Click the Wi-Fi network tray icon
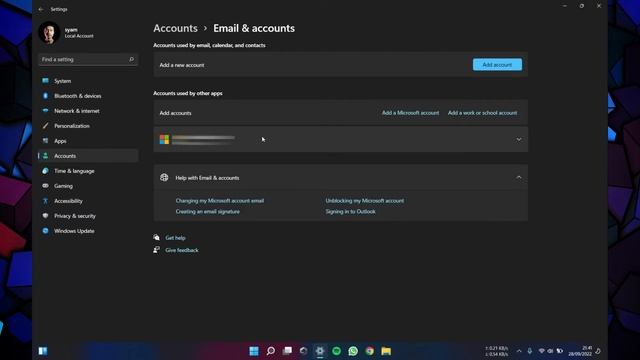The image size is (640, 360). click(541, 351)
